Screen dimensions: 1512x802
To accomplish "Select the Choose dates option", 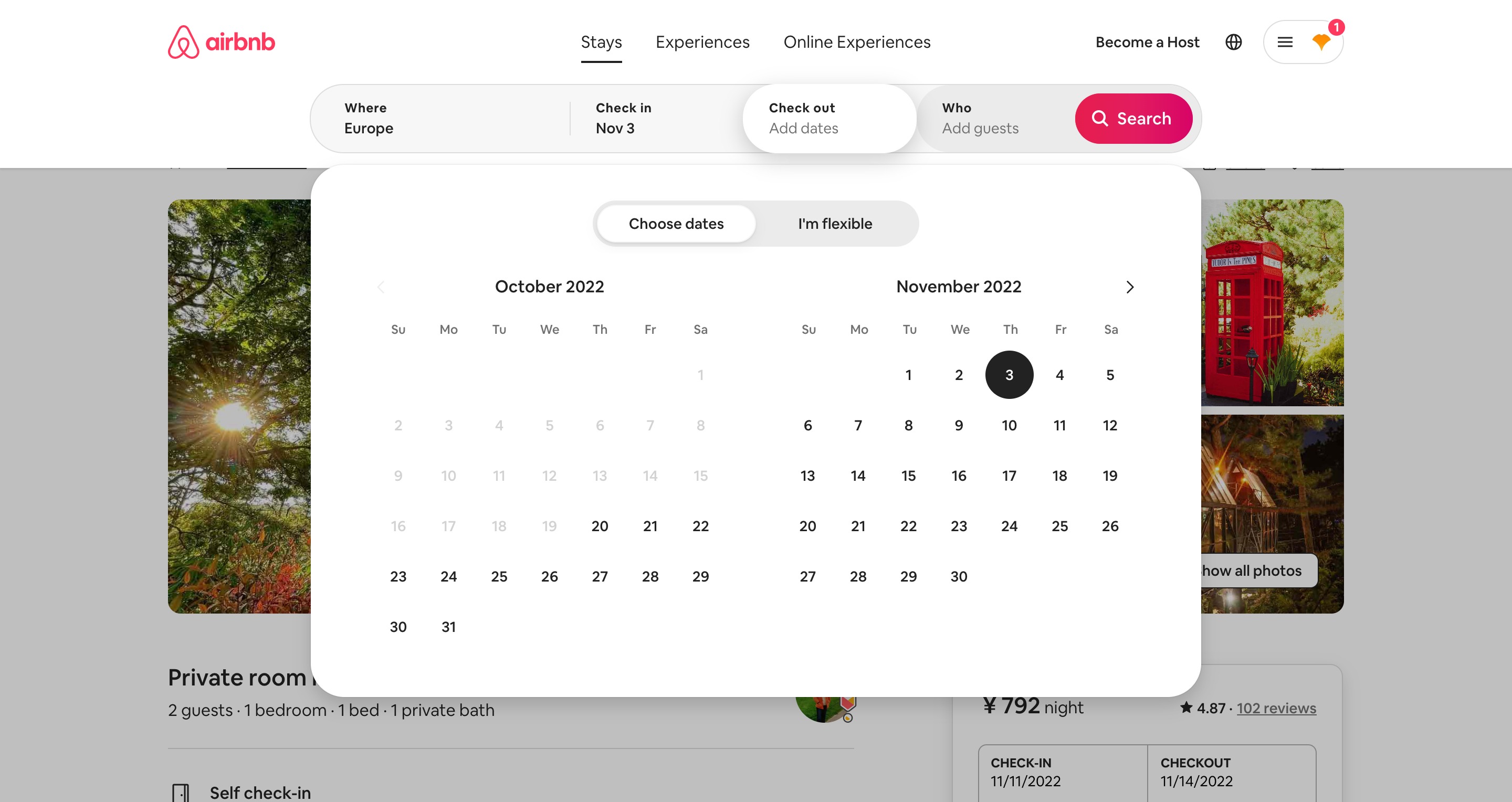I will click(676, 224).
